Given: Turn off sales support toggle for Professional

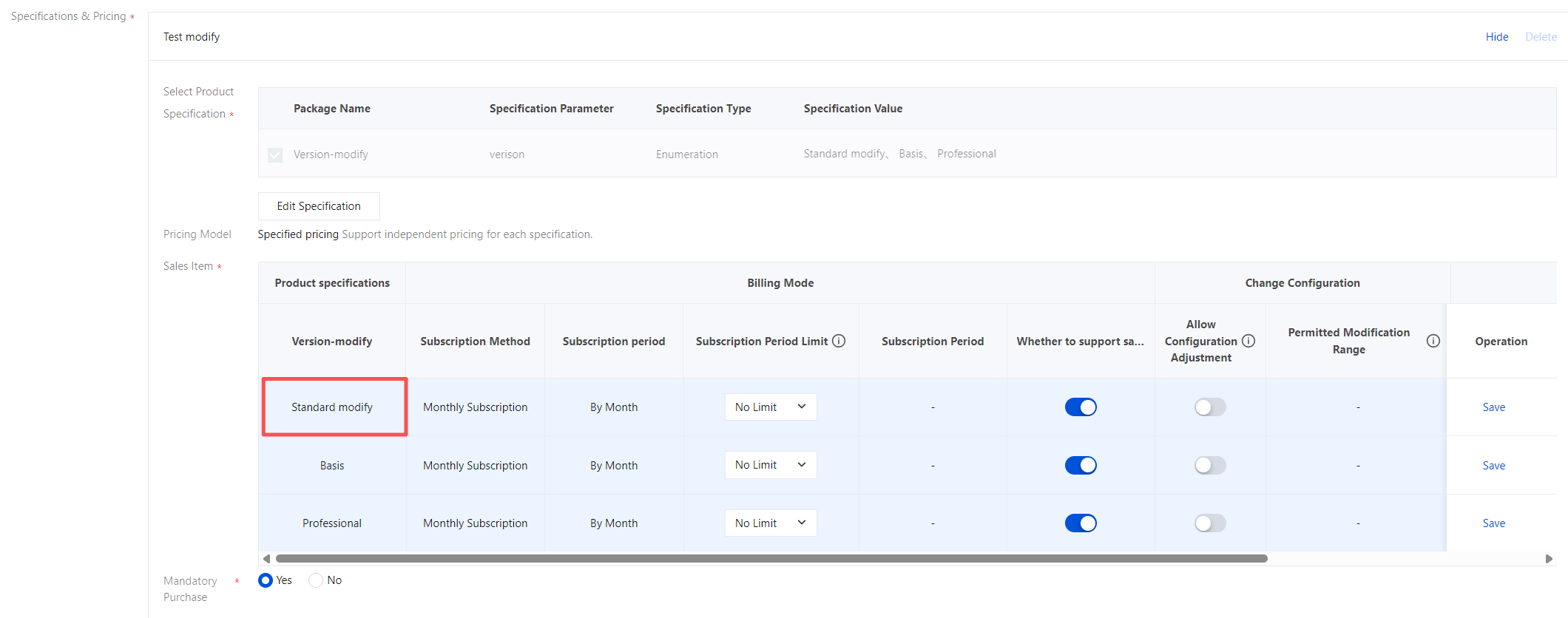Looking at the screenshot, I should click(x=1081, y=523).
